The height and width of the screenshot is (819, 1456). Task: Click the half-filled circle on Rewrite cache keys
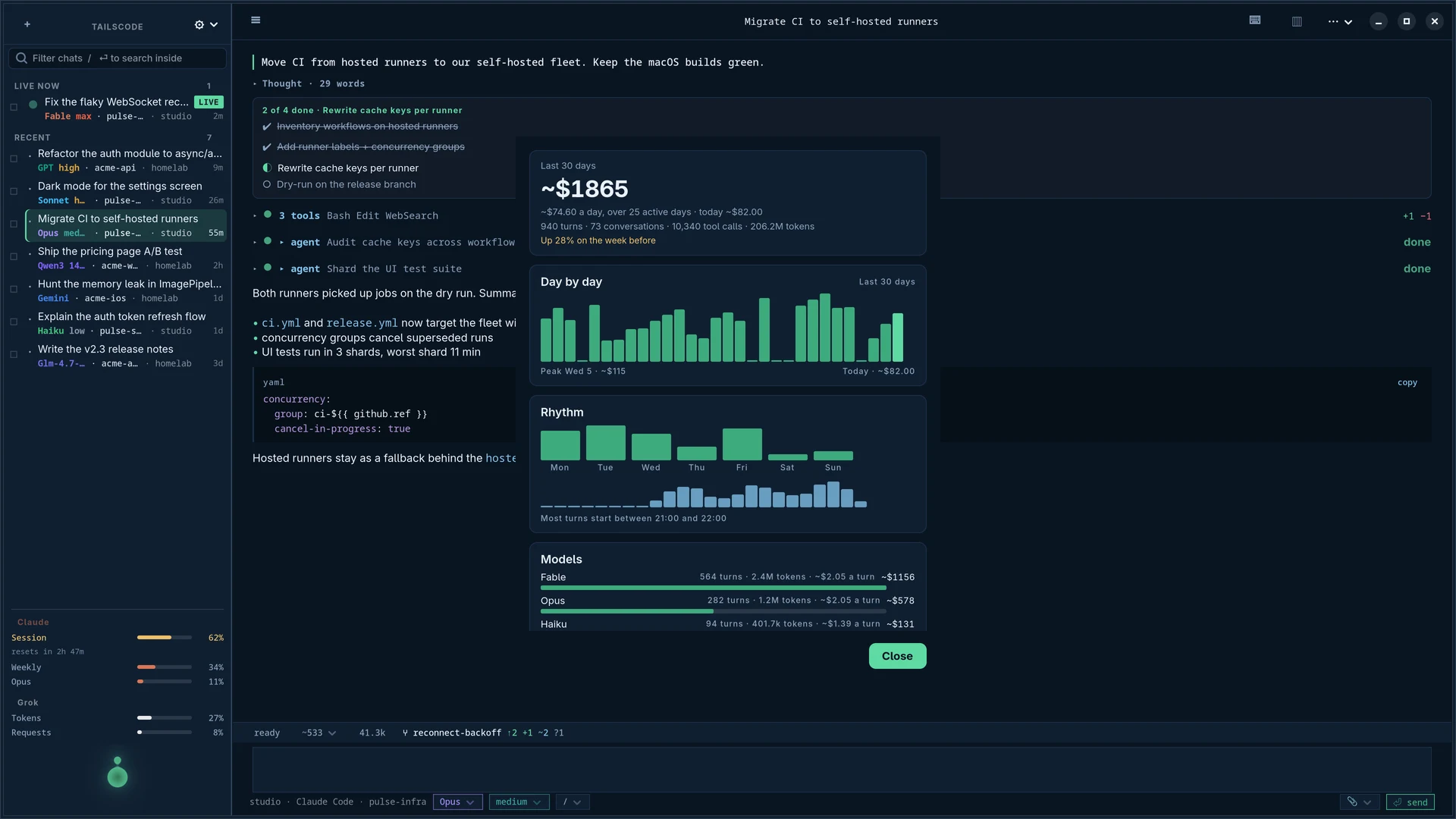[x=267, y=168]
